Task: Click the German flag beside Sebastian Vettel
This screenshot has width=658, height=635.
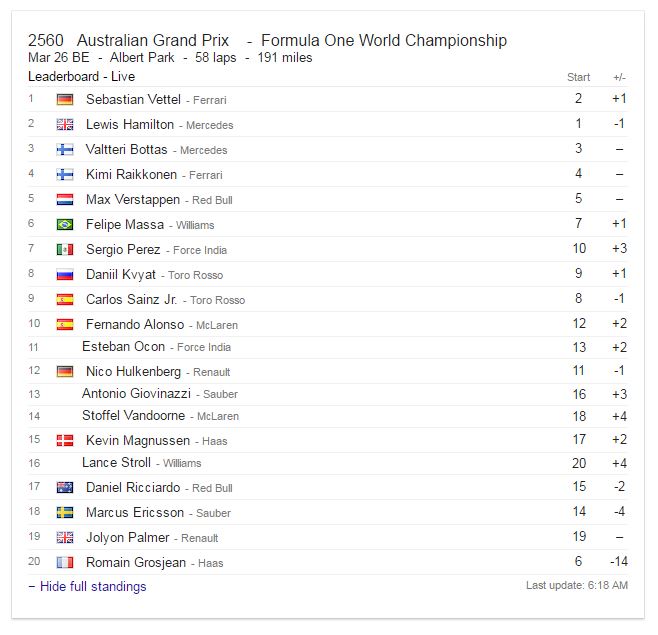Action: tap(65, 99)
